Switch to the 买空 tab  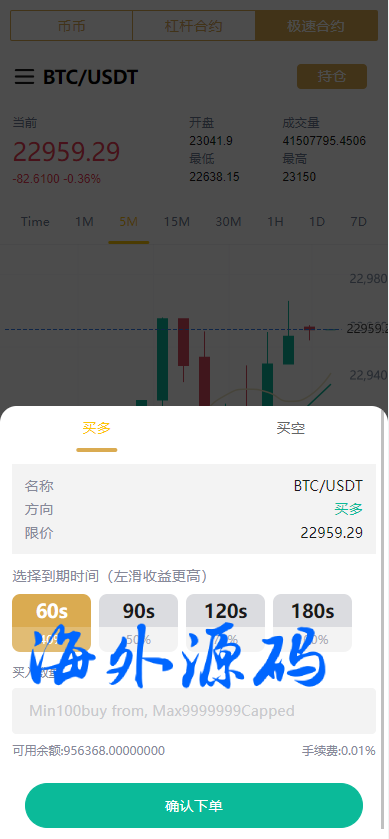coord(291,428)
